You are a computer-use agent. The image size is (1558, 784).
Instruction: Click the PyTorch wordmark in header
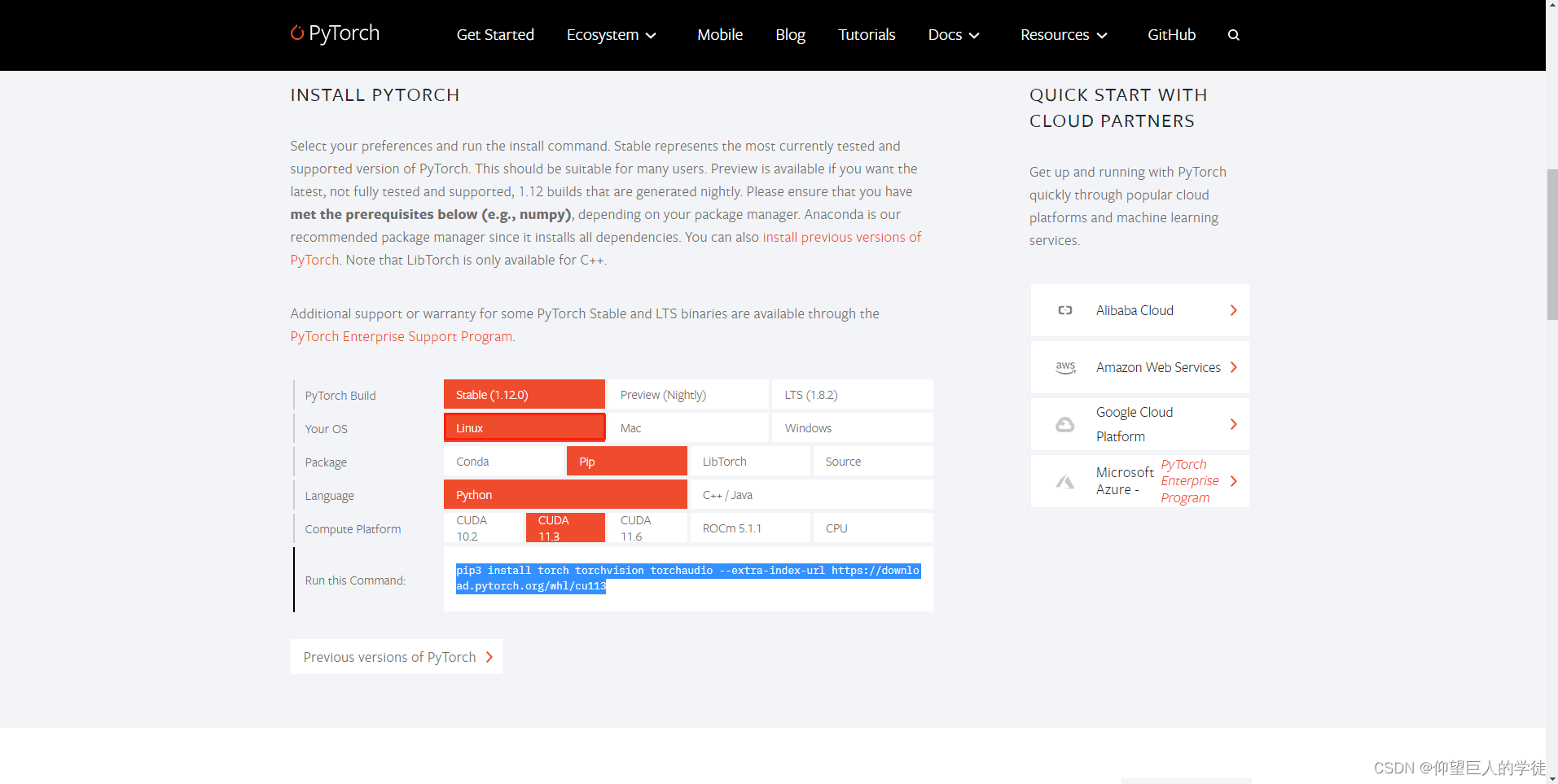point(345,33)
